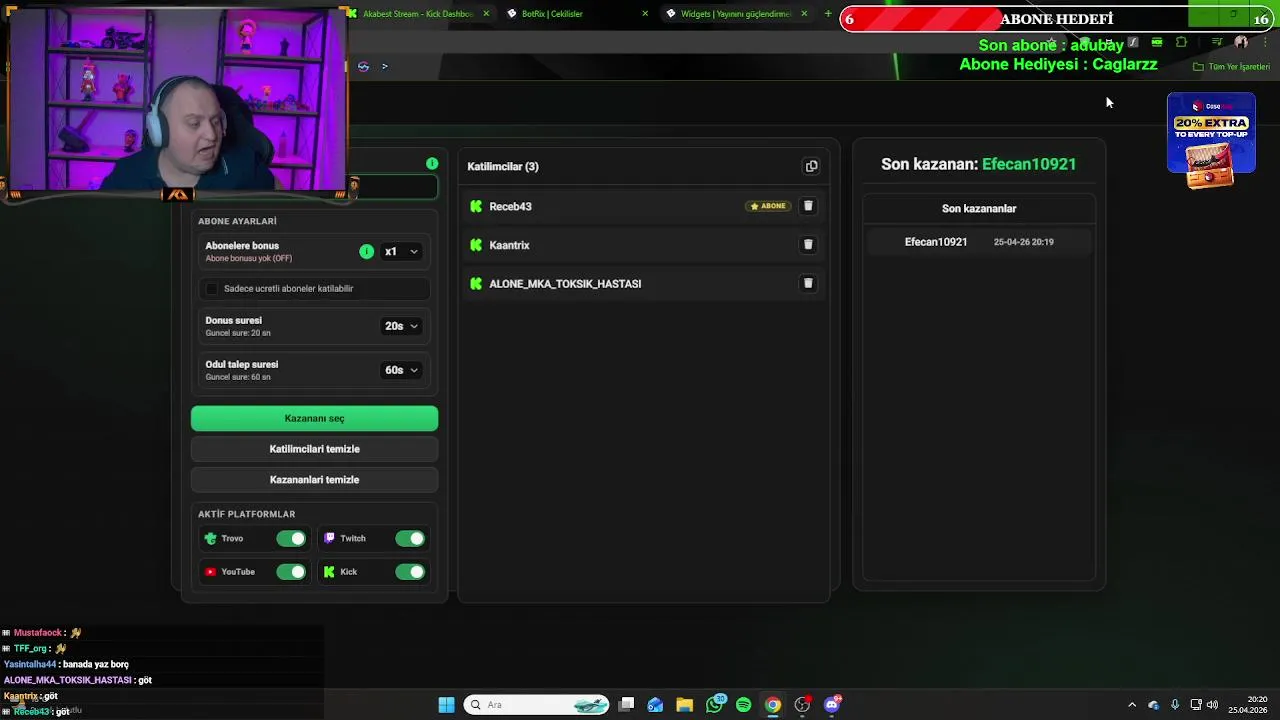Switch to Widgets browser tab
1280x720 pixels.
pyautogui.click(x=736, y=14)
